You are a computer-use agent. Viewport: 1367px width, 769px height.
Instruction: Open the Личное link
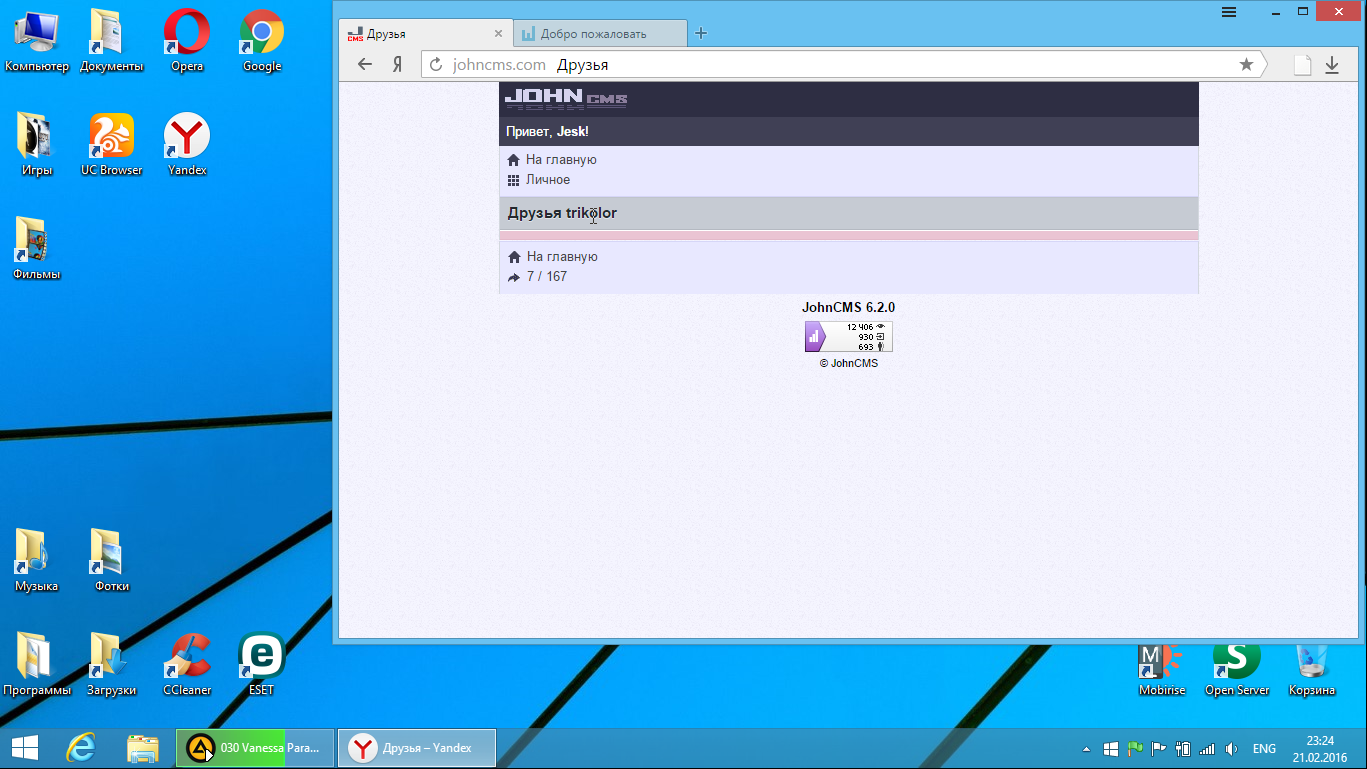[548, 180]
